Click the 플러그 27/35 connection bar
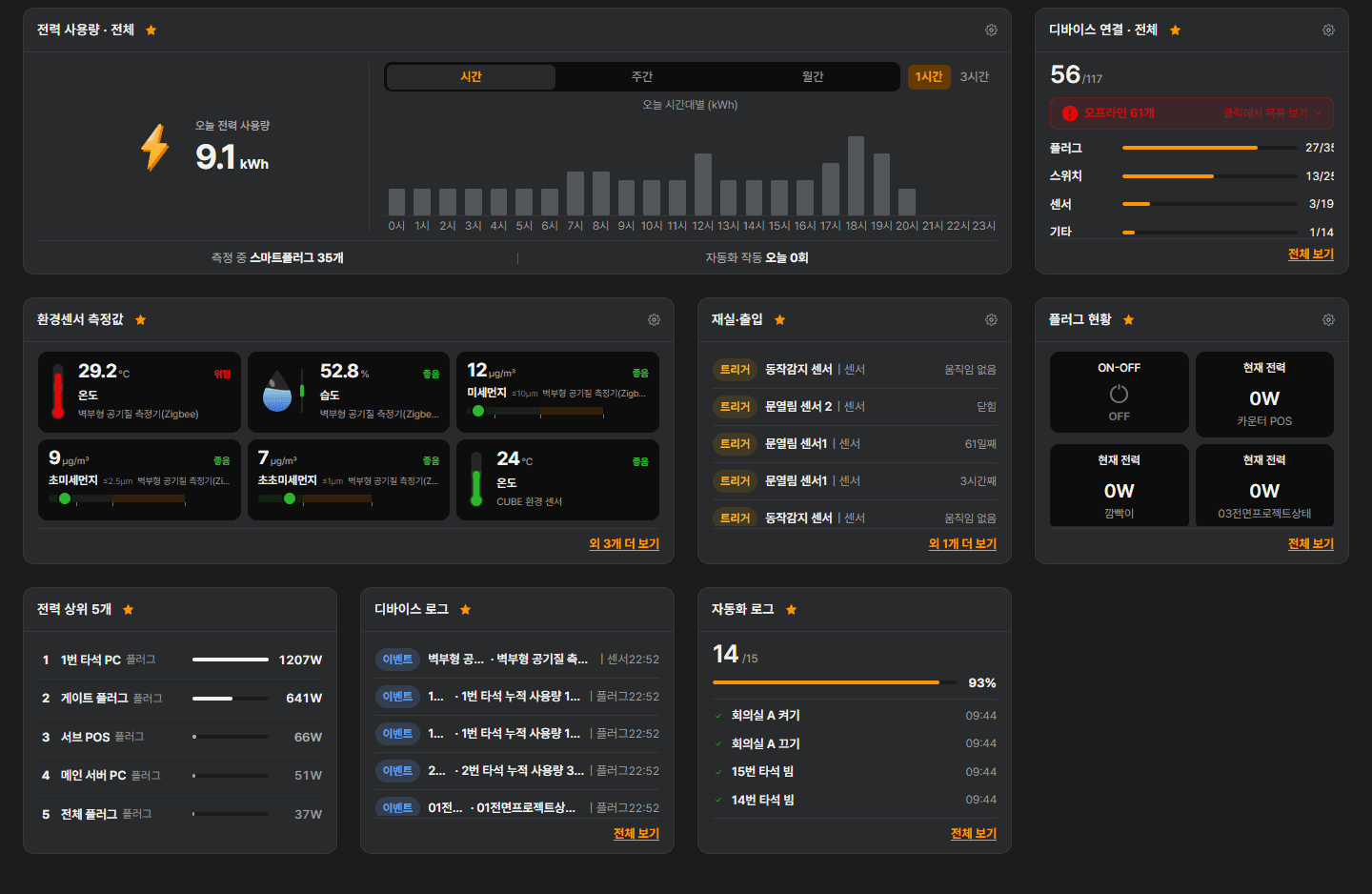Viewport: 1372px width, 894px height. coord(1209,148)
